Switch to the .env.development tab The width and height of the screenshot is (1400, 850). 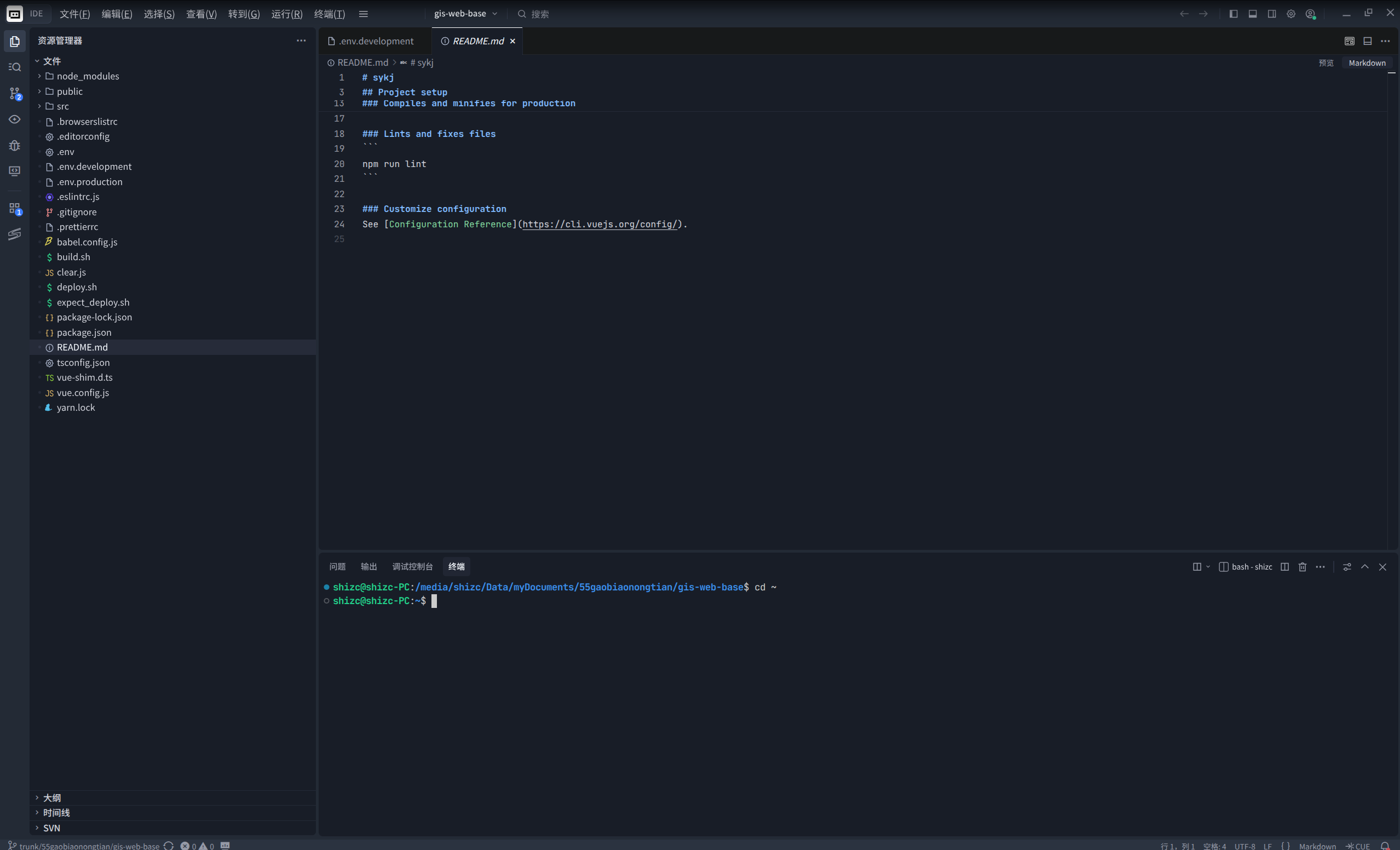point(376,41)
